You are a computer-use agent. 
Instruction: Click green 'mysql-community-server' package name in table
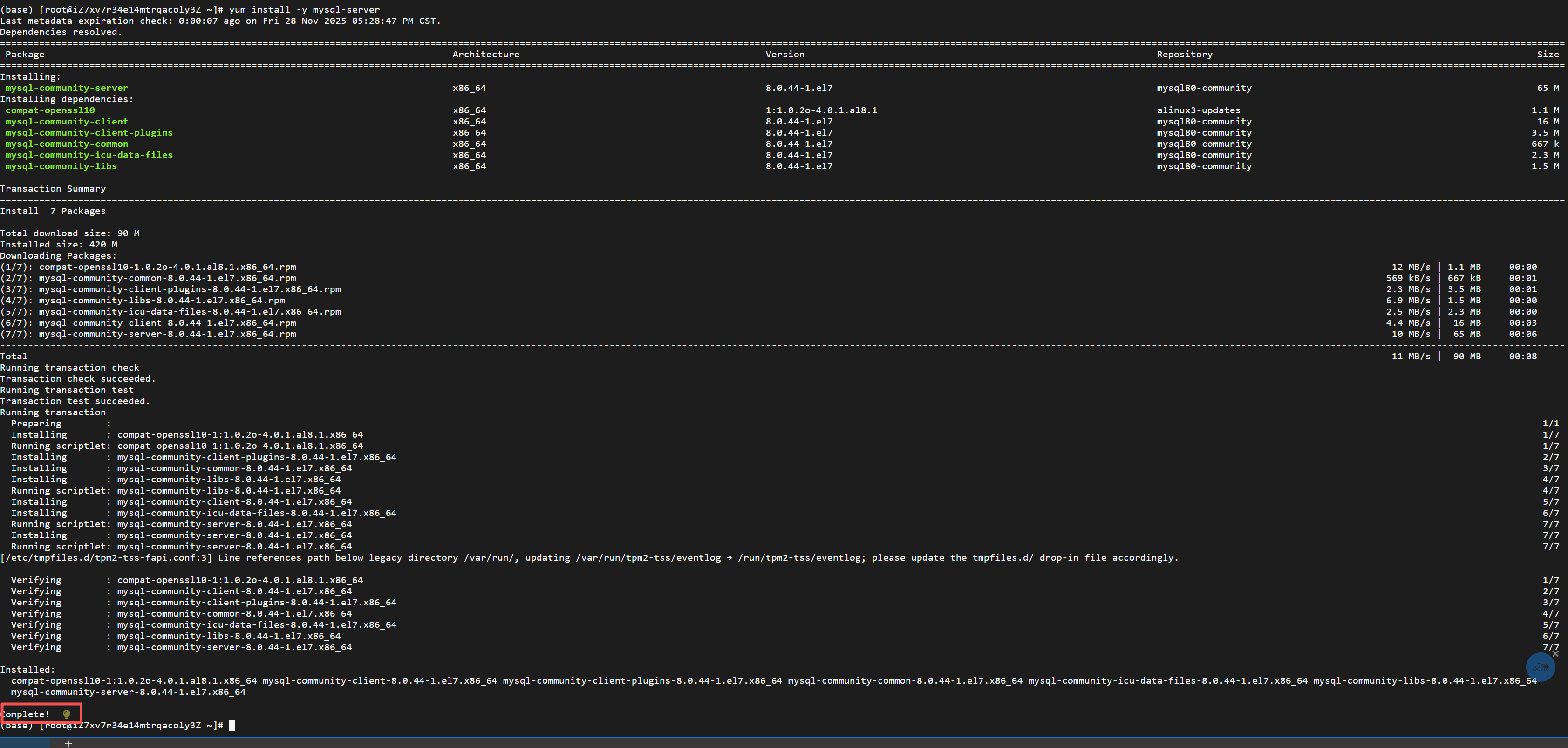(67, 88)
